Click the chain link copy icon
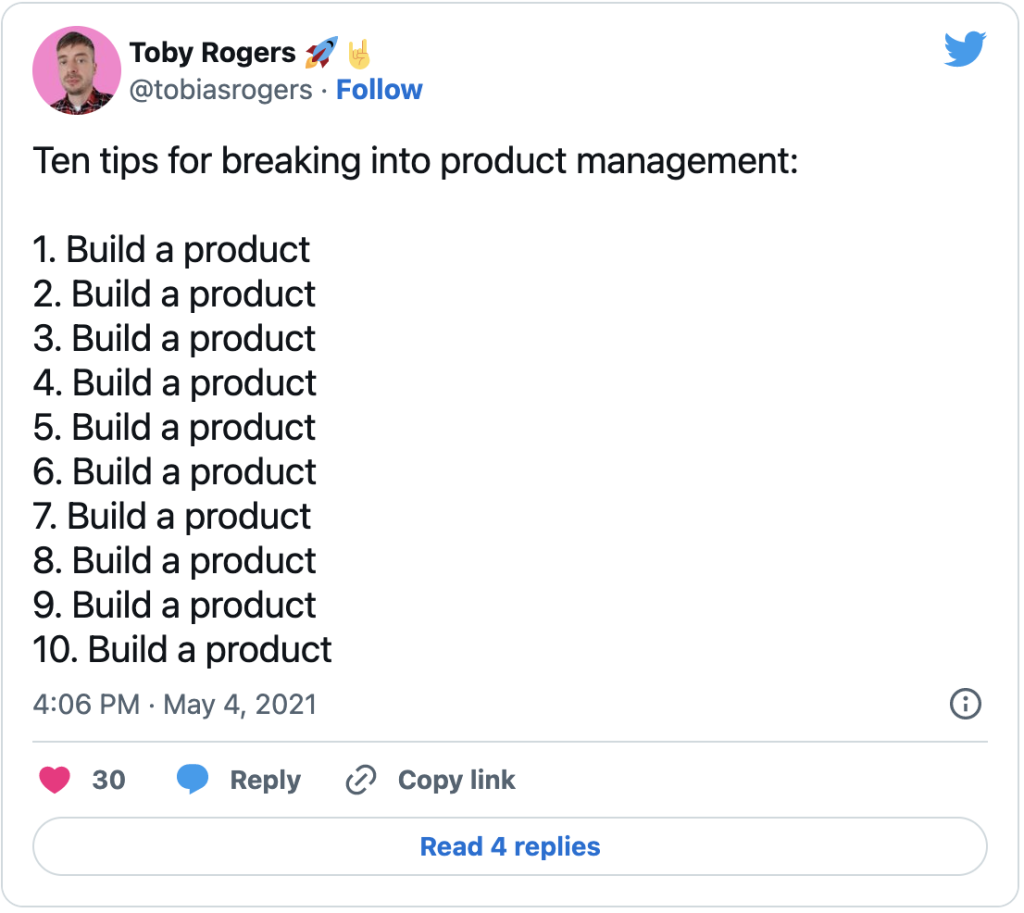Screen dimensions: 1024x913 [x=360, y=780]
